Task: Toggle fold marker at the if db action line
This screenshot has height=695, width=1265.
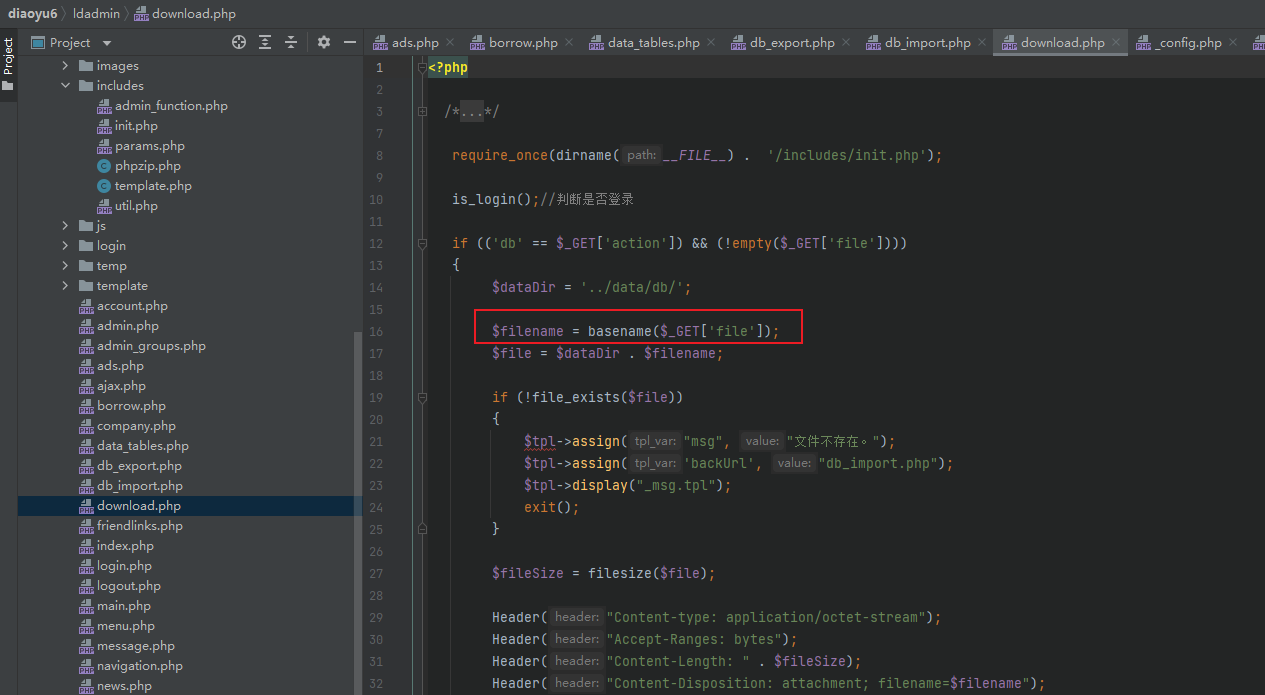Action: coord(423,243)
